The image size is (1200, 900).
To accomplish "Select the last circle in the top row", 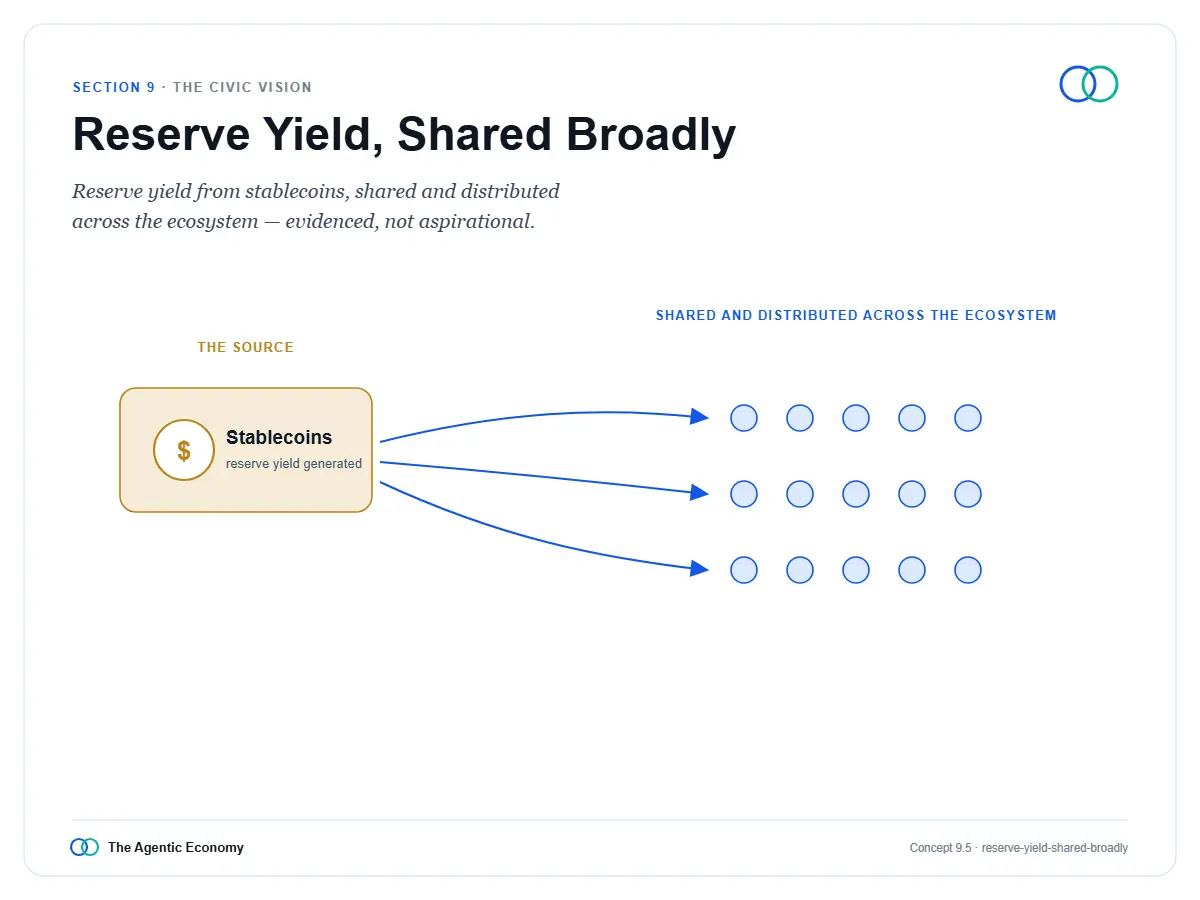I will click(x=968, y=418).
